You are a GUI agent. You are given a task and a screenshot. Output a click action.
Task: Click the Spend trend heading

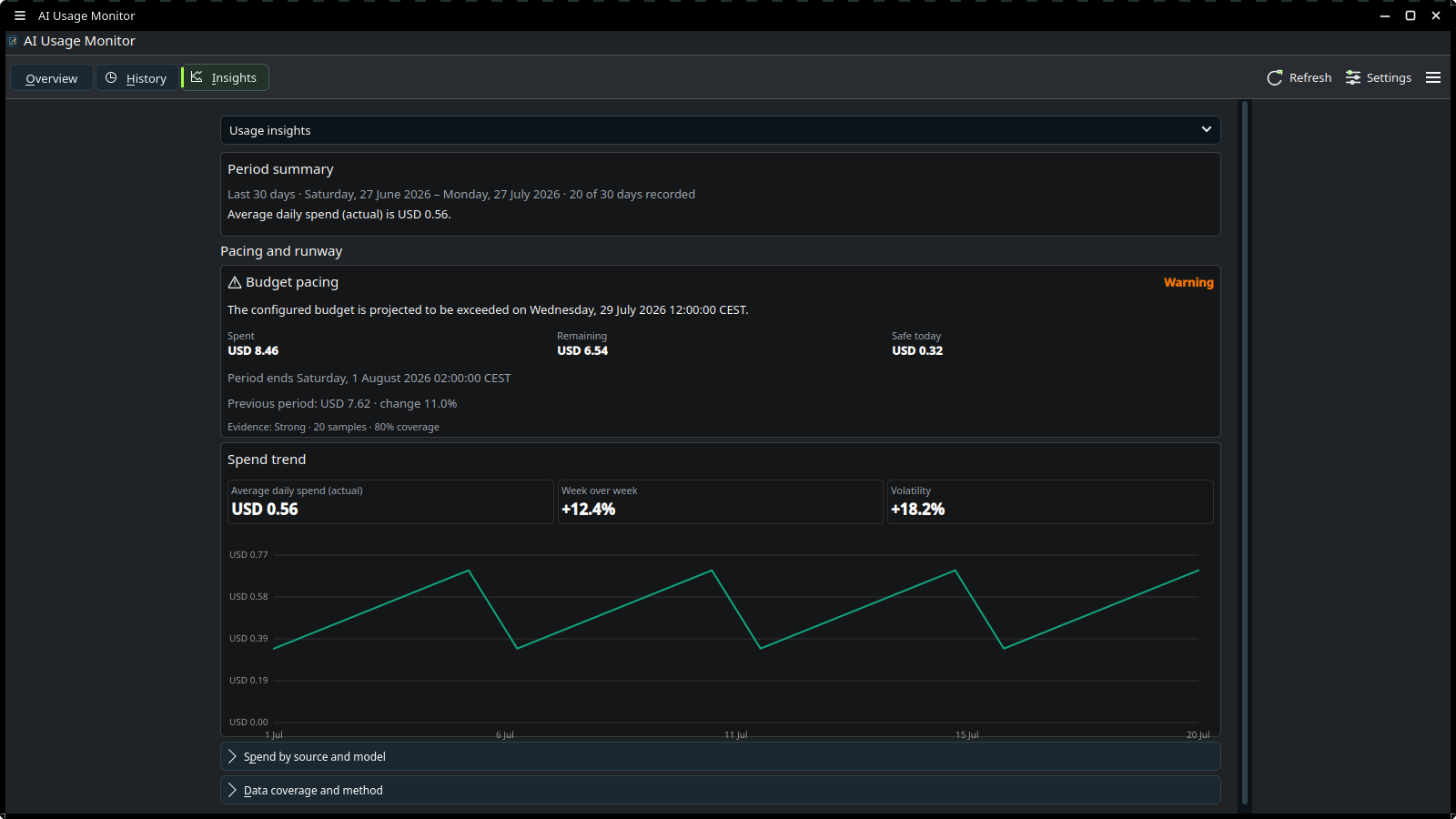[x=267, y=460]
